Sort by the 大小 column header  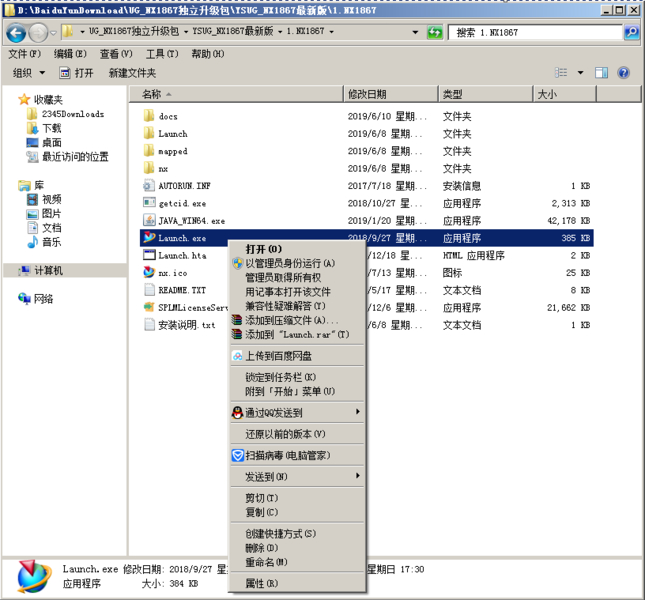565,94
